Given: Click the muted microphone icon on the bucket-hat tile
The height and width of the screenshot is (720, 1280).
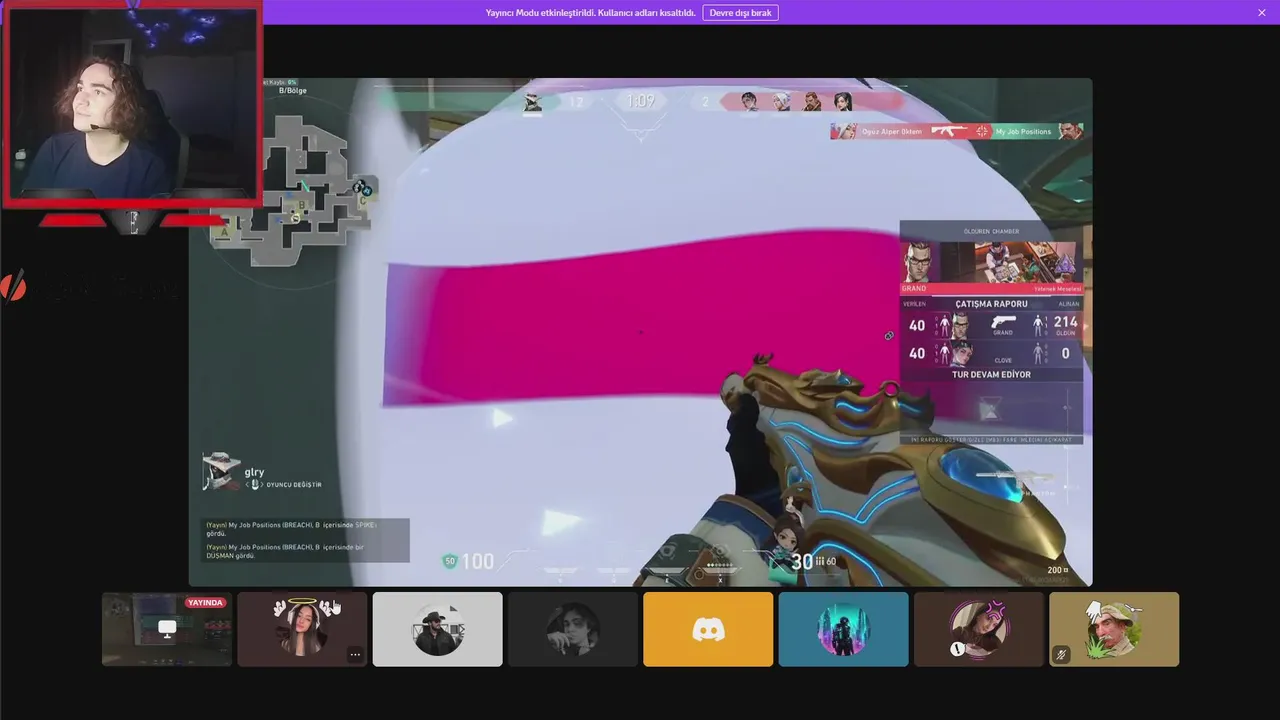Looking at the screenshot, I should [x=1061, y=654].
